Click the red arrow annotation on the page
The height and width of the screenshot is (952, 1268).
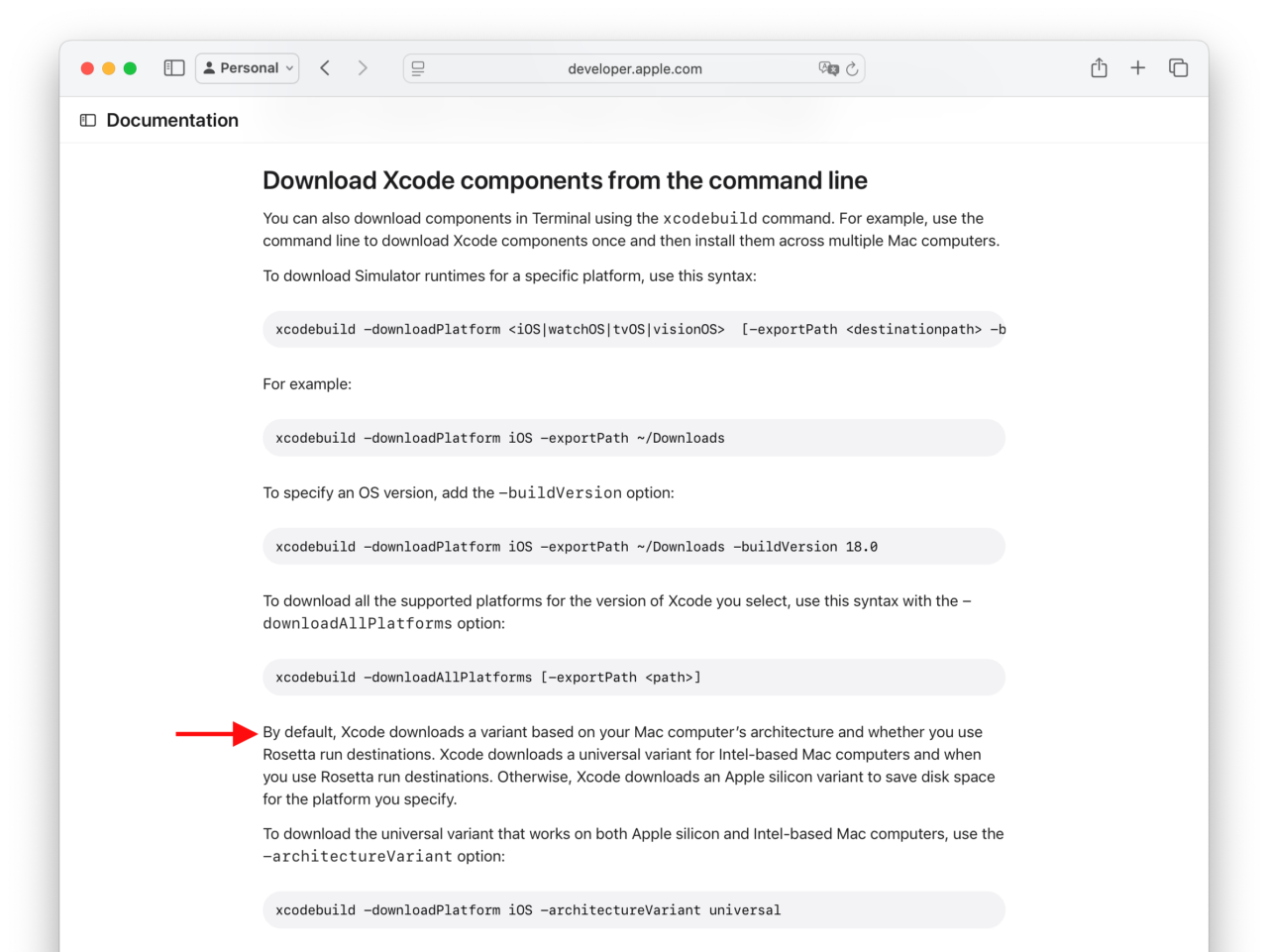click(211, 733)
